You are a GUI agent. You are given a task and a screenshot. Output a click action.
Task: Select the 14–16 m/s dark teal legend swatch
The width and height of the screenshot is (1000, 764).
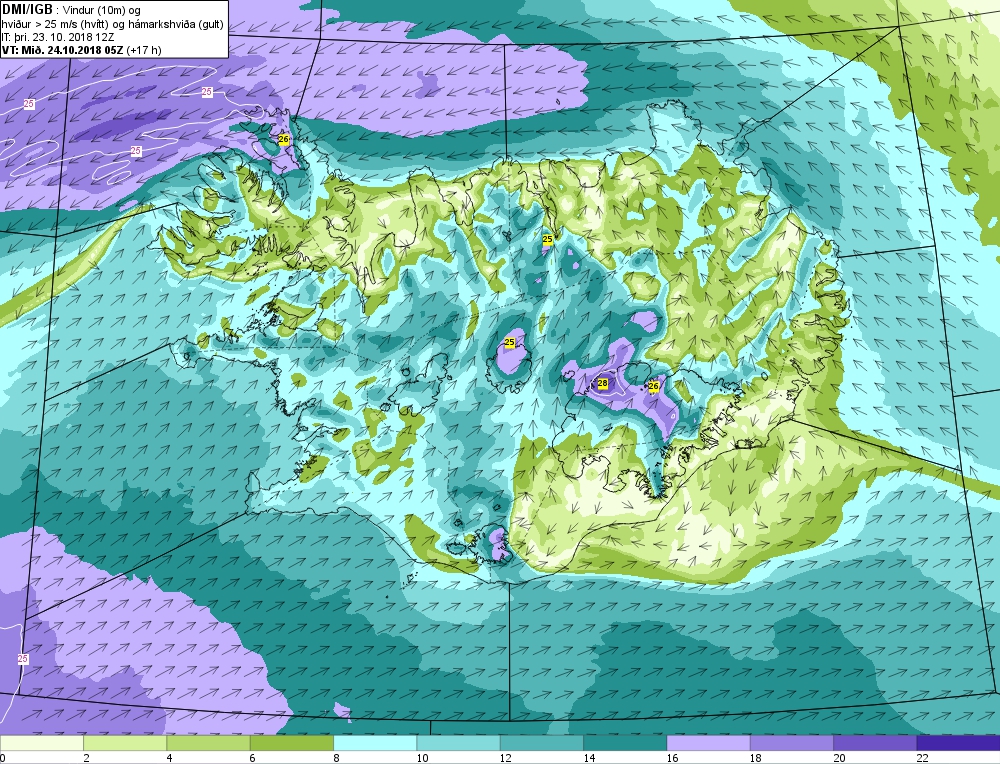pyautogui.click(x=625, y=743)
